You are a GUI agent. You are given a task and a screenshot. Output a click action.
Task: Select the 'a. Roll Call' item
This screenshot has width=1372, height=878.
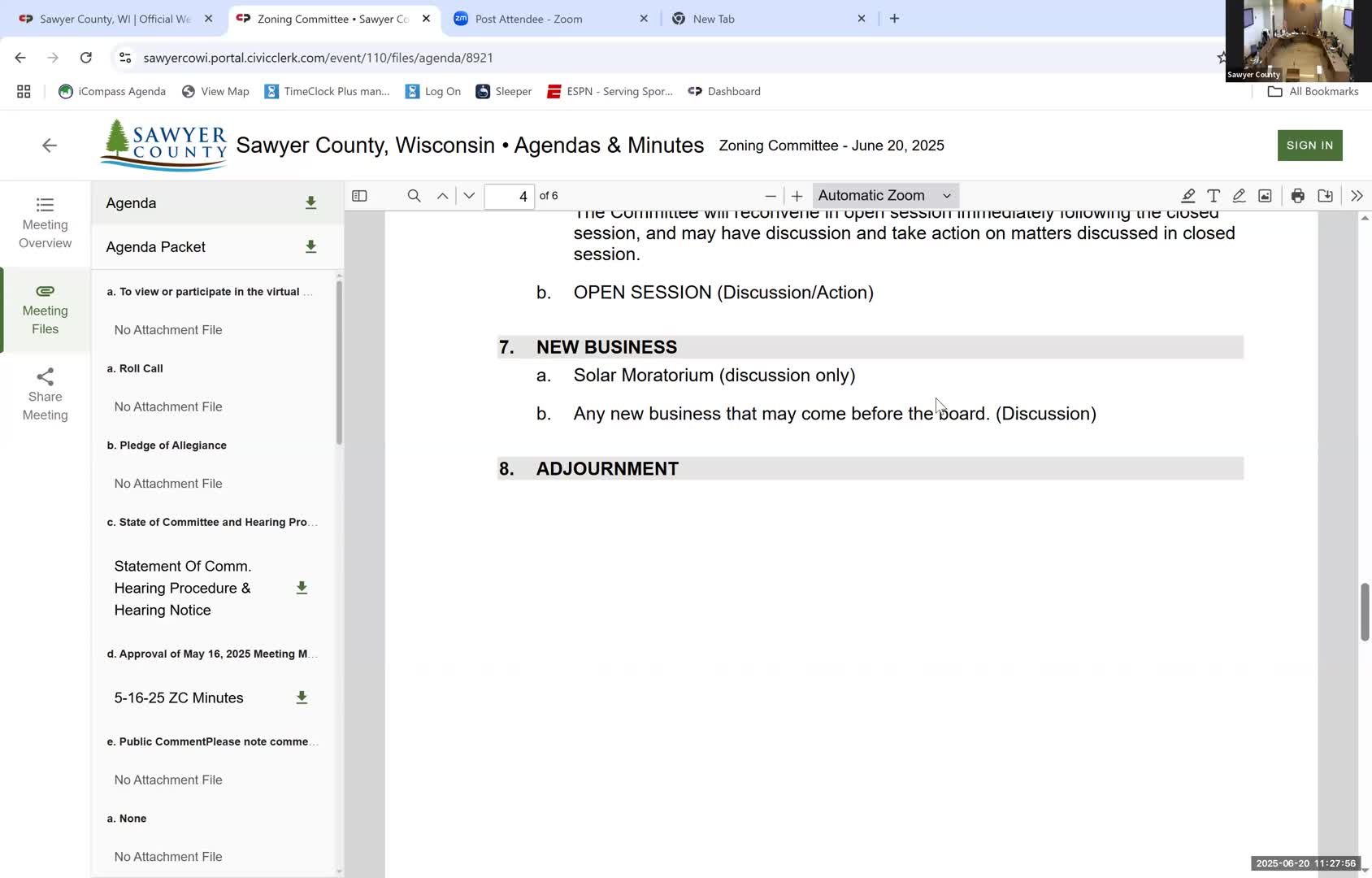pos(135,368)
